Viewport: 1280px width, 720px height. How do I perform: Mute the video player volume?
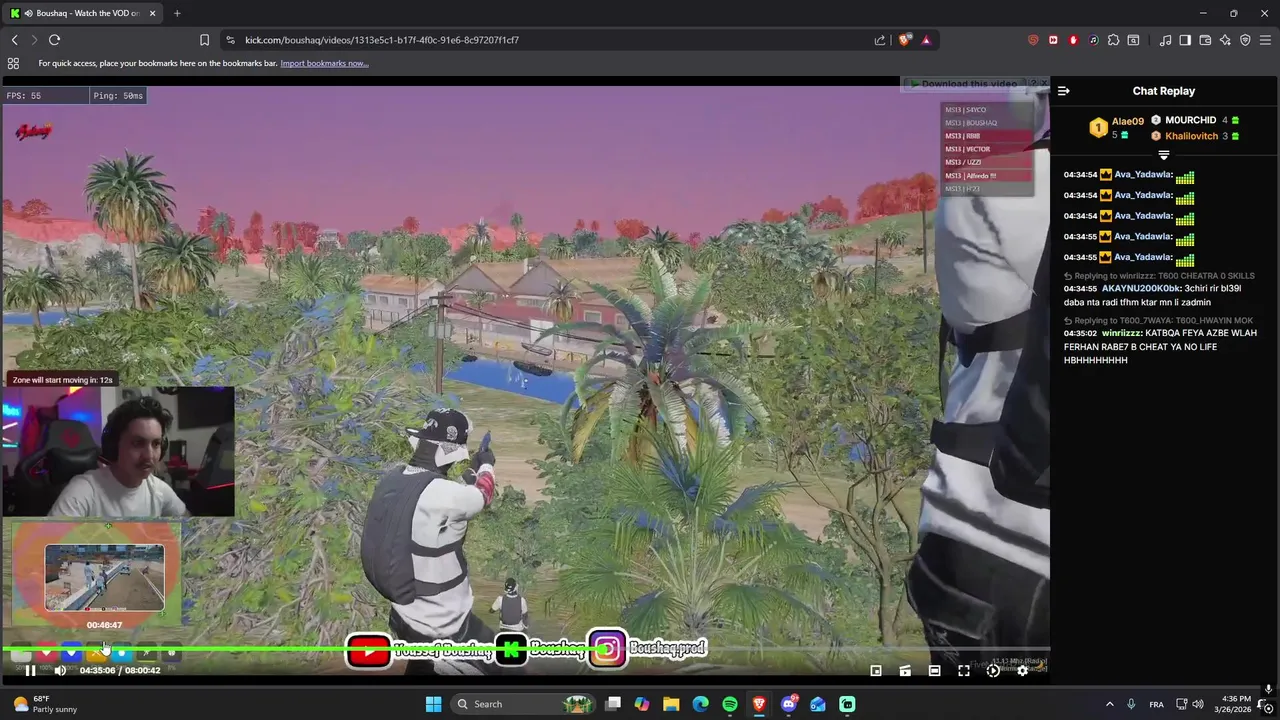60,671
